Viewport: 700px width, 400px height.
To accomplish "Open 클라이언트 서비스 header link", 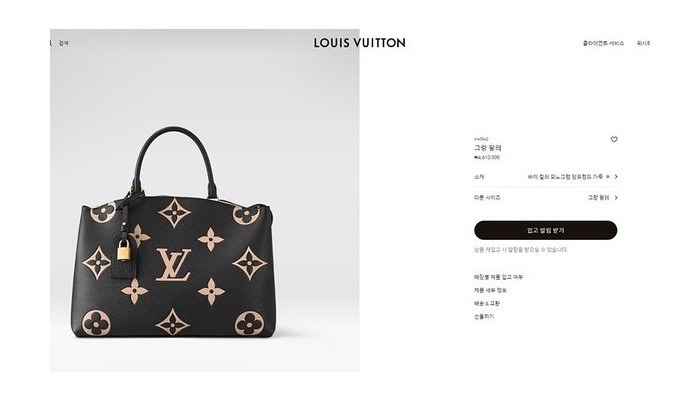I will 603,43.
